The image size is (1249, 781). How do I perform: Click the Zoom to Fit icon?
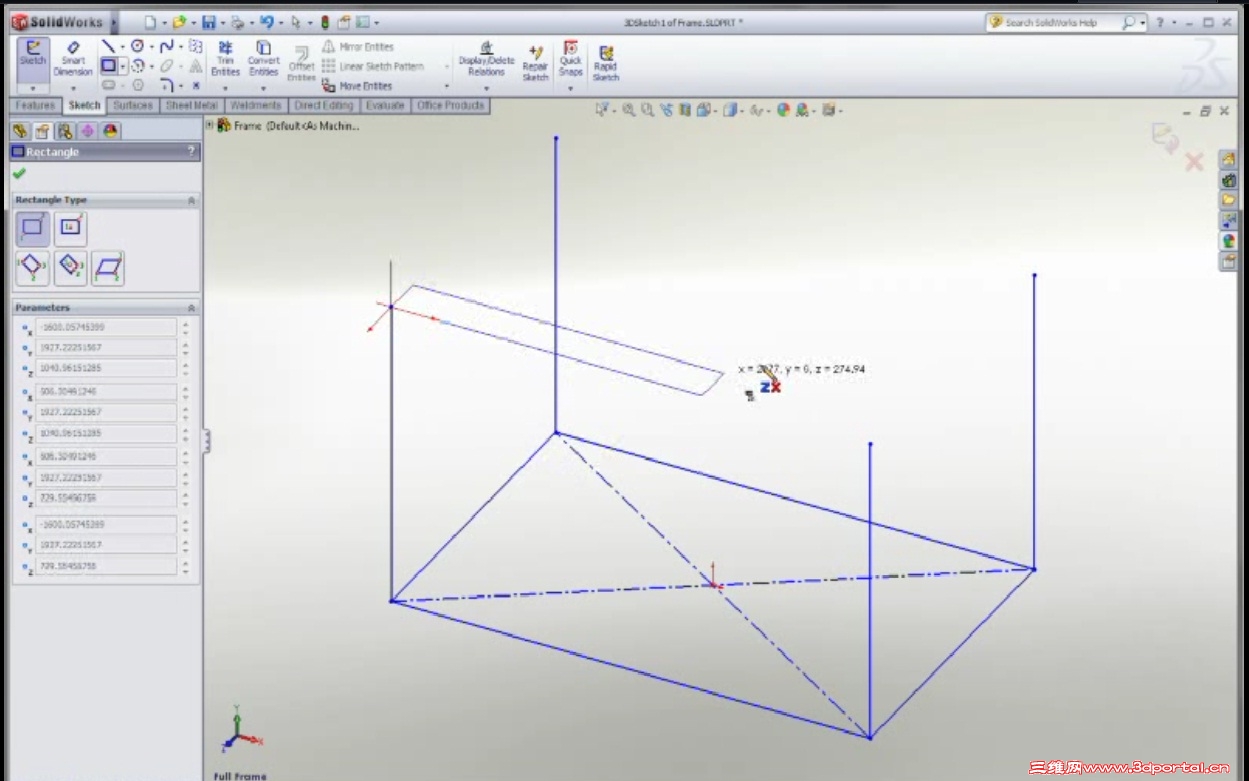tap(629, 111)
